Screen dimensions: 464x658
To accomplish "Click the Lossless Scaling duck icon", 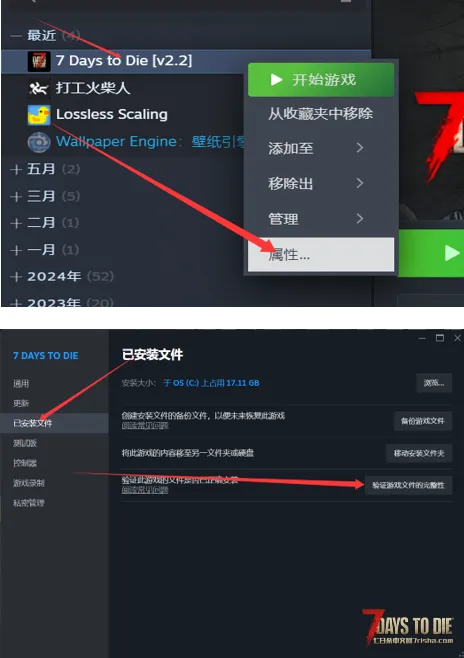I will click(39, 115).
